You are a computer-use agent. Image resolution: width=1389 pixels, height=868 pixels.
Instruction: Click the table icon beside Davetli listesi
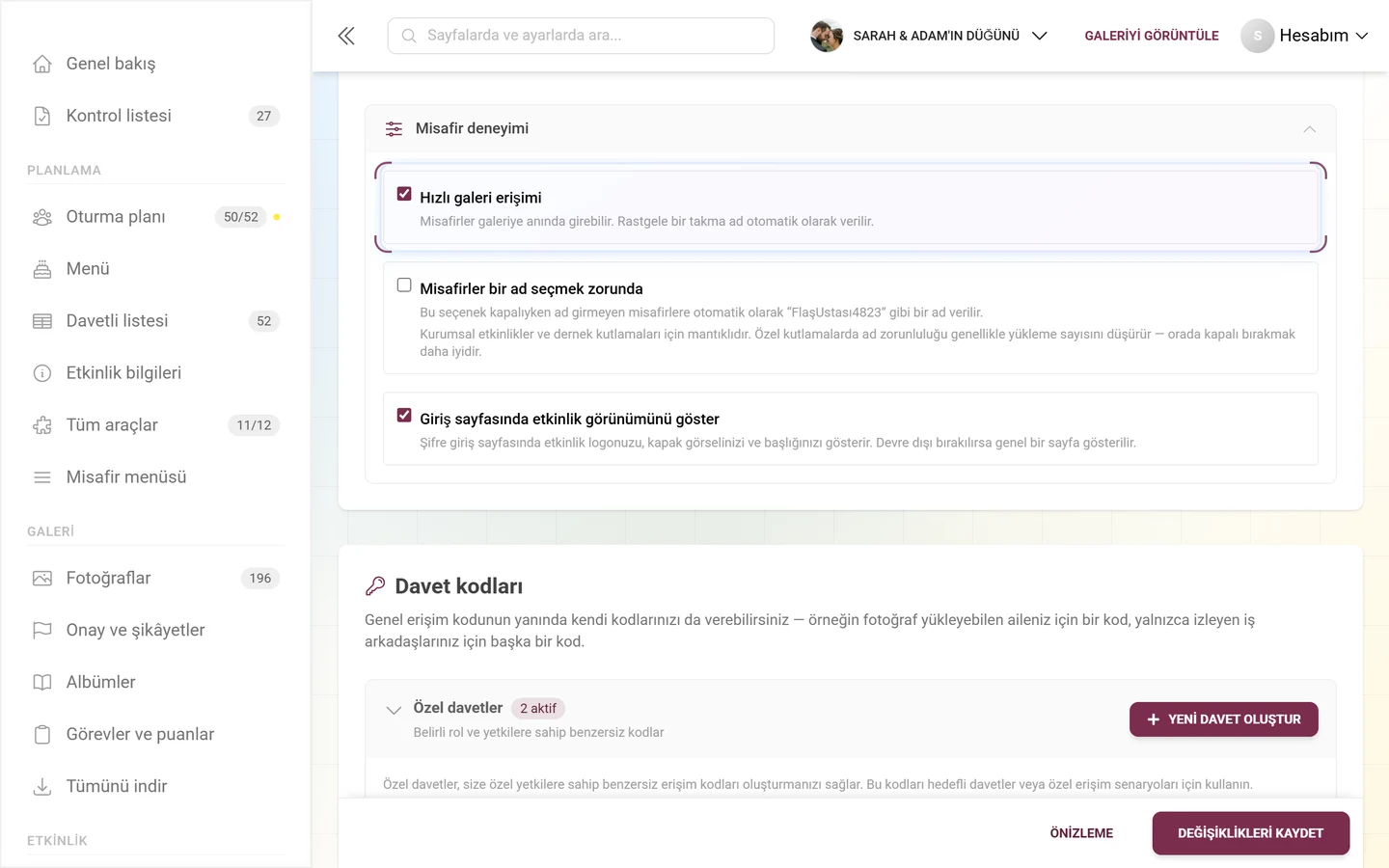coord(42,321)
